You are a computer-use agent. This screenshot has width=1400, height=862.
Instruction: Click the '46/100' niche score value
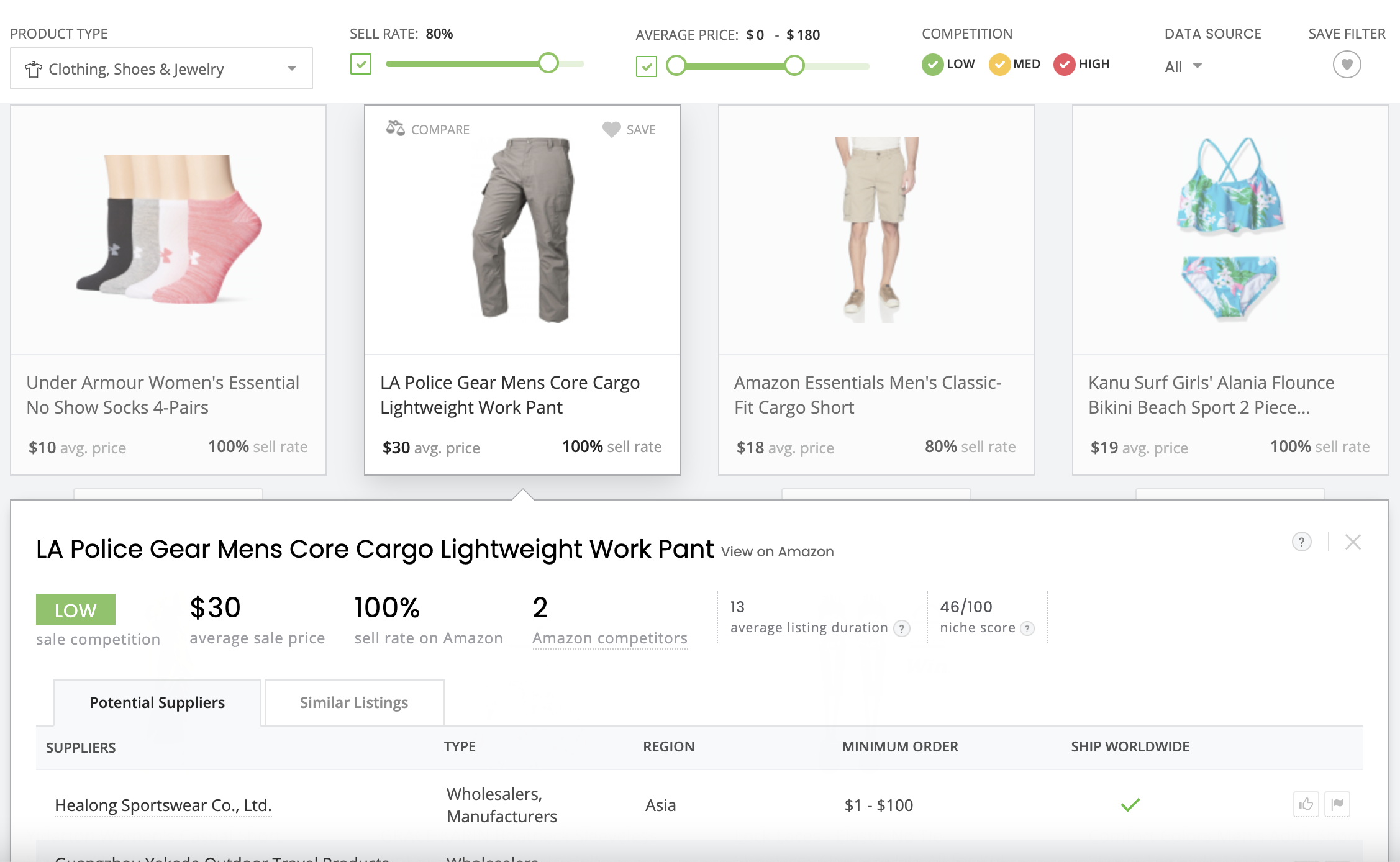coord(966,607)
